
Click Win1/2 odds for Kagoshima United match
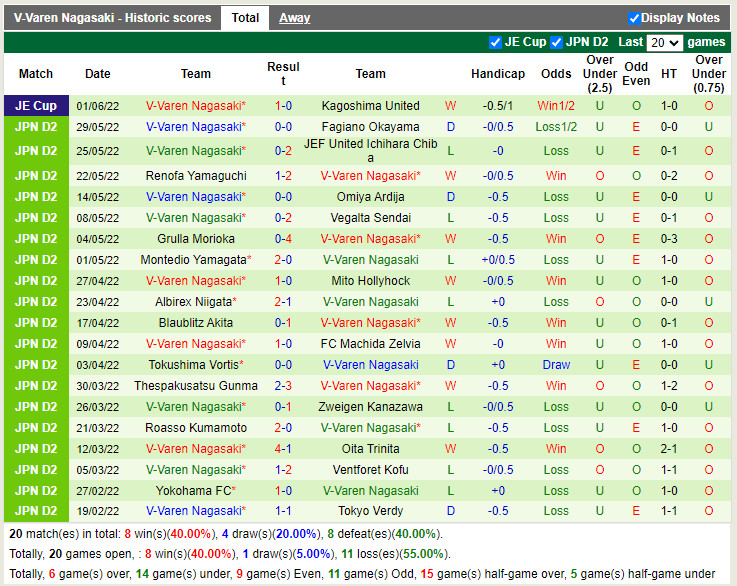pyautogui.click(x=556, y=106)
